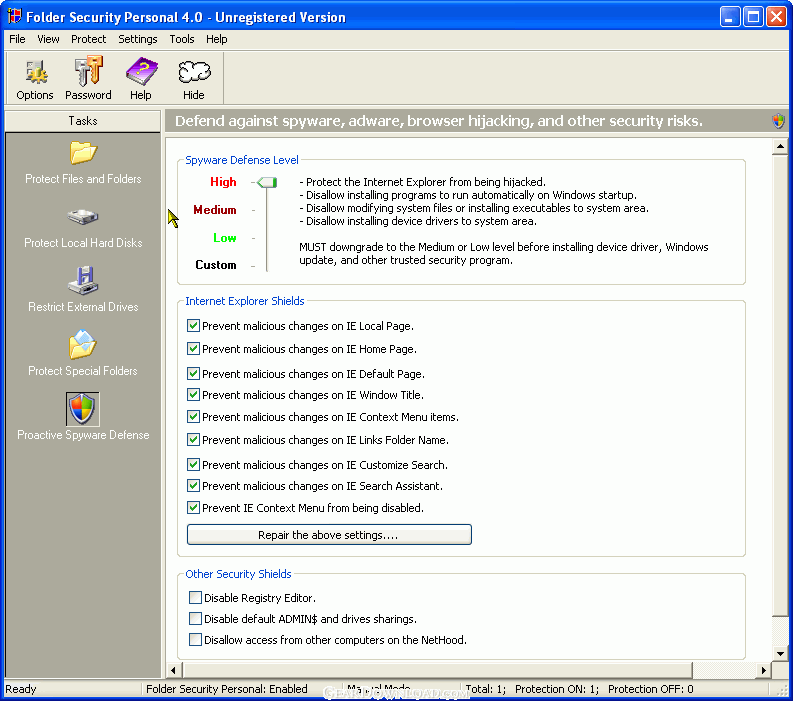Open the File menu

pyautogui.click(x=17, y=39)
